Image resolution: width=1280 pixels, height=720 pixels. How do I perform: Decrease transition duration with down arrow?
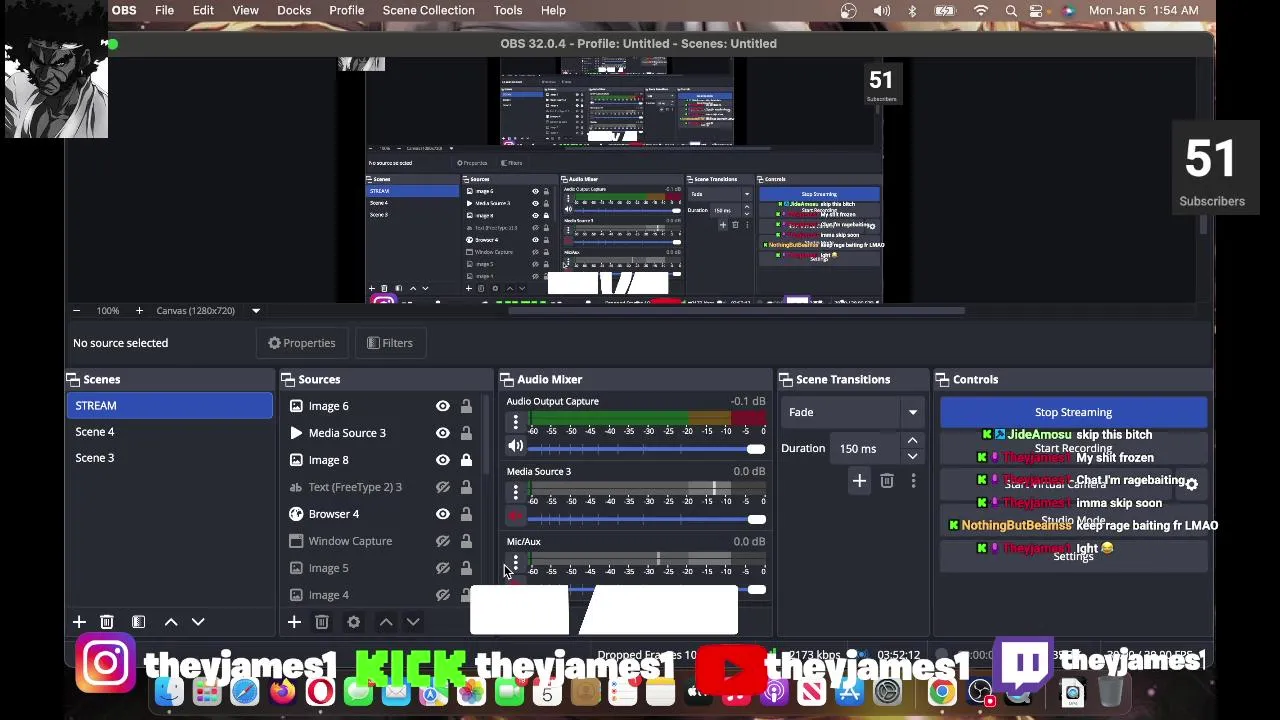click(x=912, y=456)
